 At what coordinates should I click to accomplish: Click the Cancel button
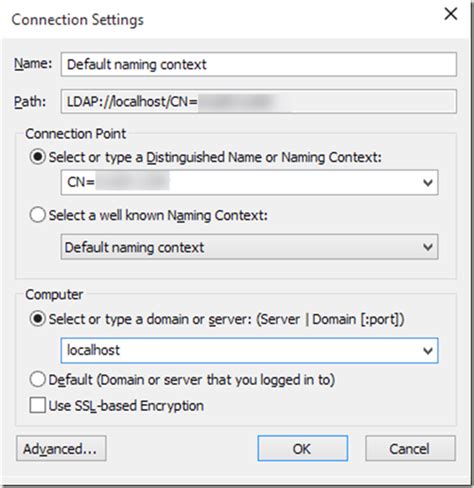coord(410,449)
